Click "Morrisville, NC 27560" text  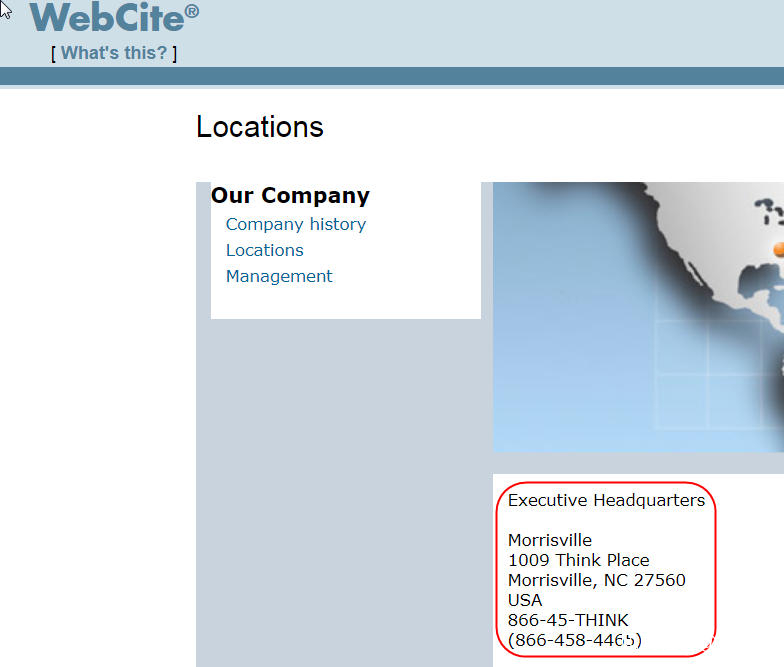tap(596, 580)
